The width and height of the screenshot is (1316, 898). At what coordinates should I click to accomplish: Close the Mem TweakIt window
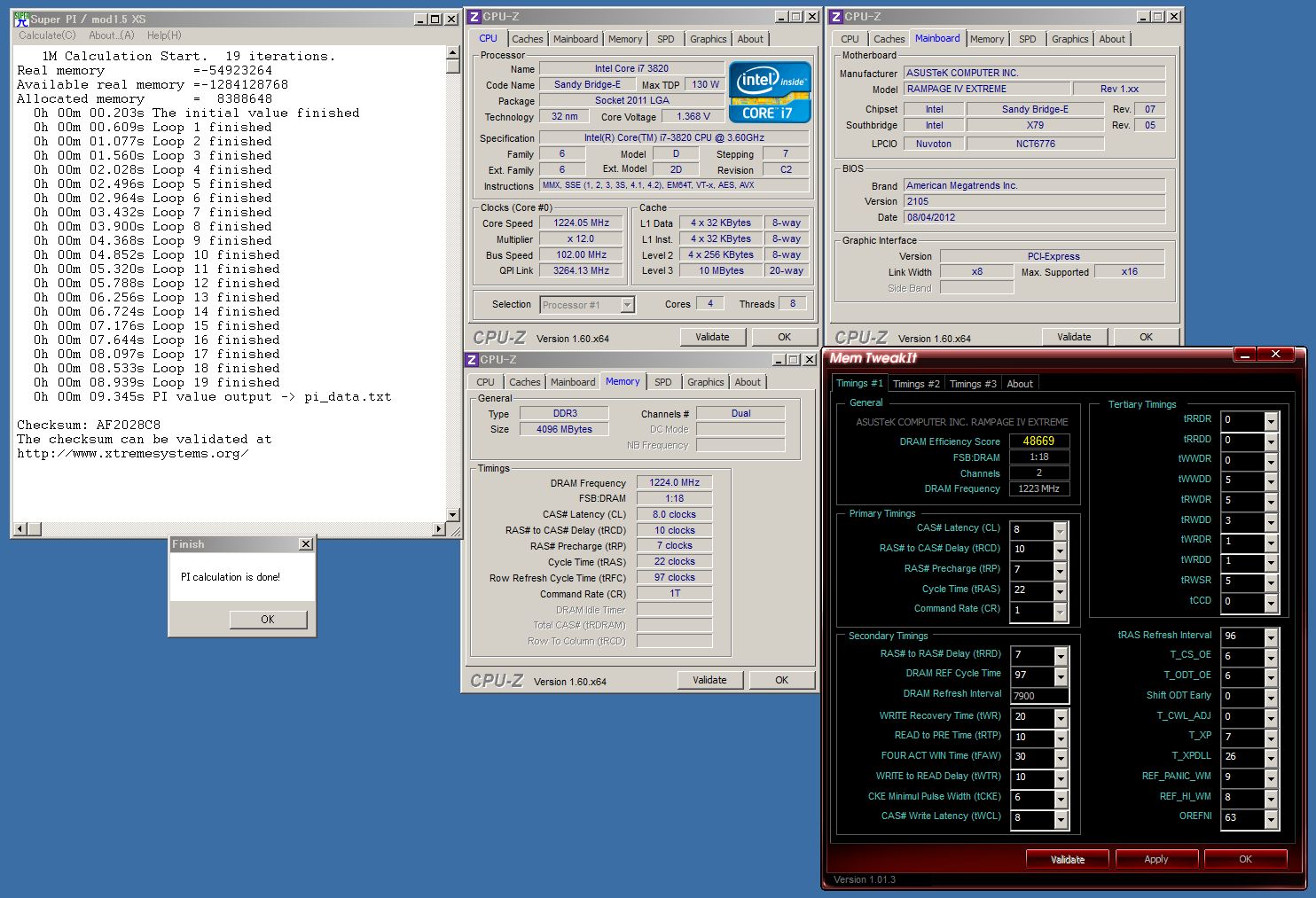[x=1276, y=355]
